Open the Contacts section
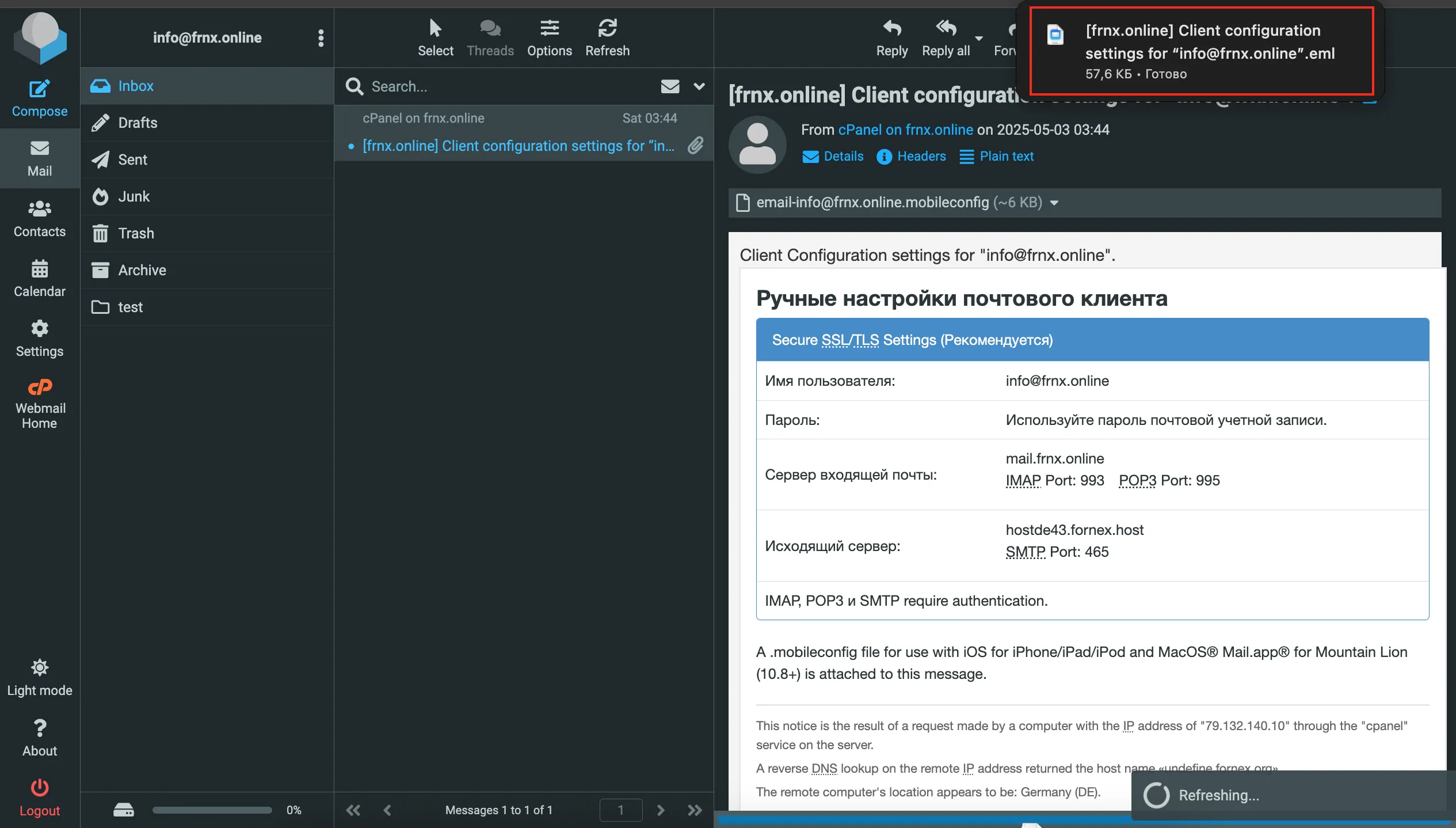 coord(39,218)
